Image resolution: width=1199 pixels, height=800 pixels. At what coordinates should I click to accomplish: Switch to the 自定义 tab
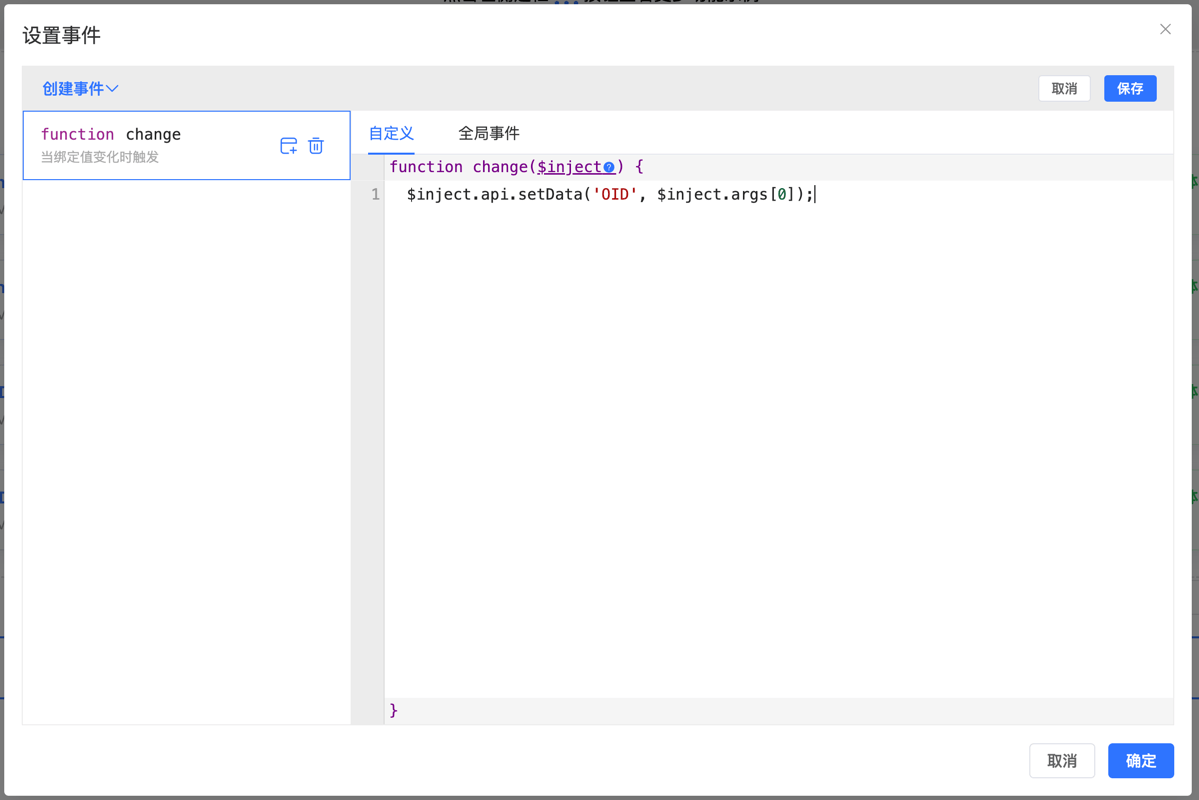[x=391, y=133]
